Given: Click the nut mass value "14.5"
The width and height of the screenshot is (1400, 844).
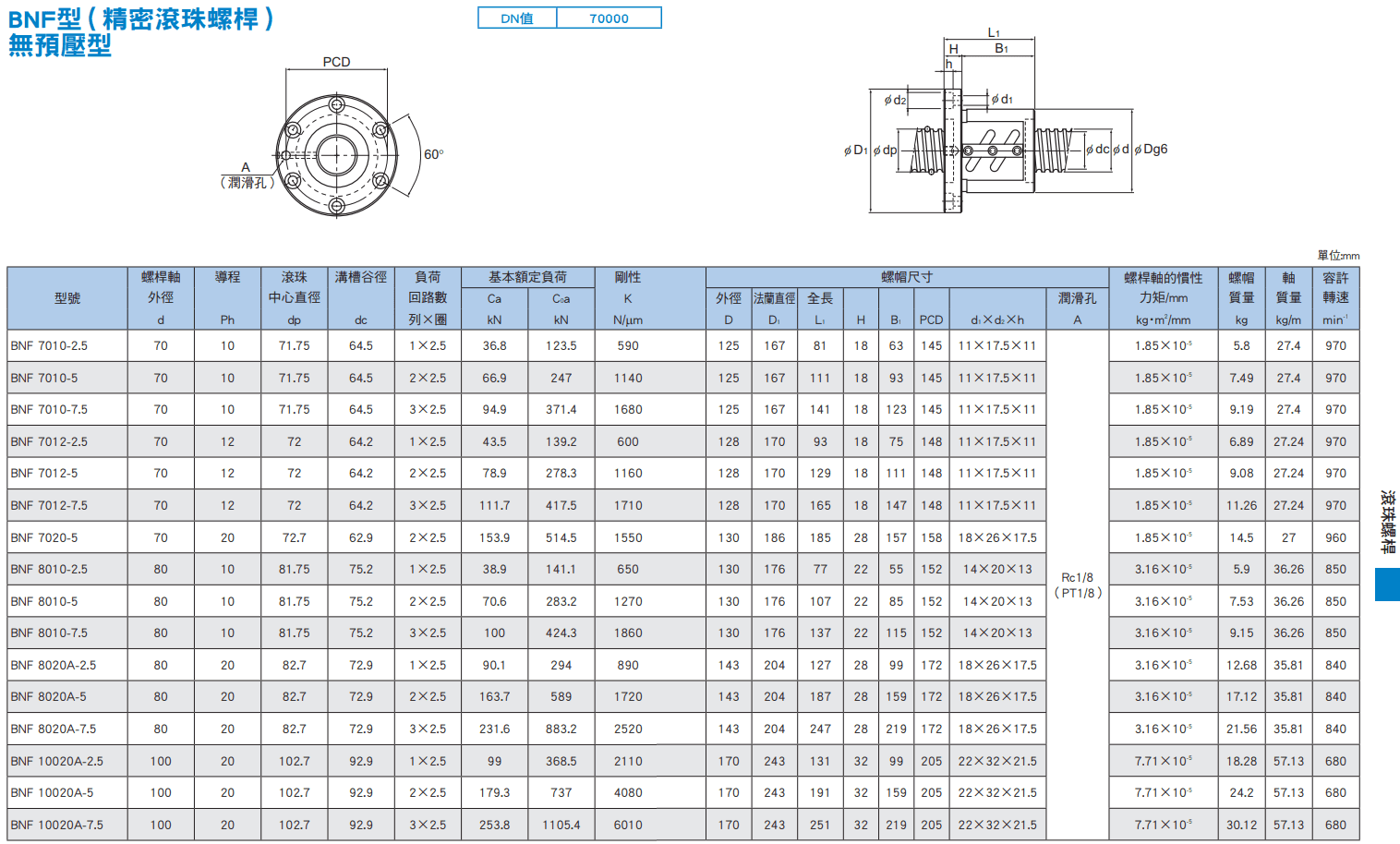Looking at the screenshot, I should click(x=1241, y=537).
